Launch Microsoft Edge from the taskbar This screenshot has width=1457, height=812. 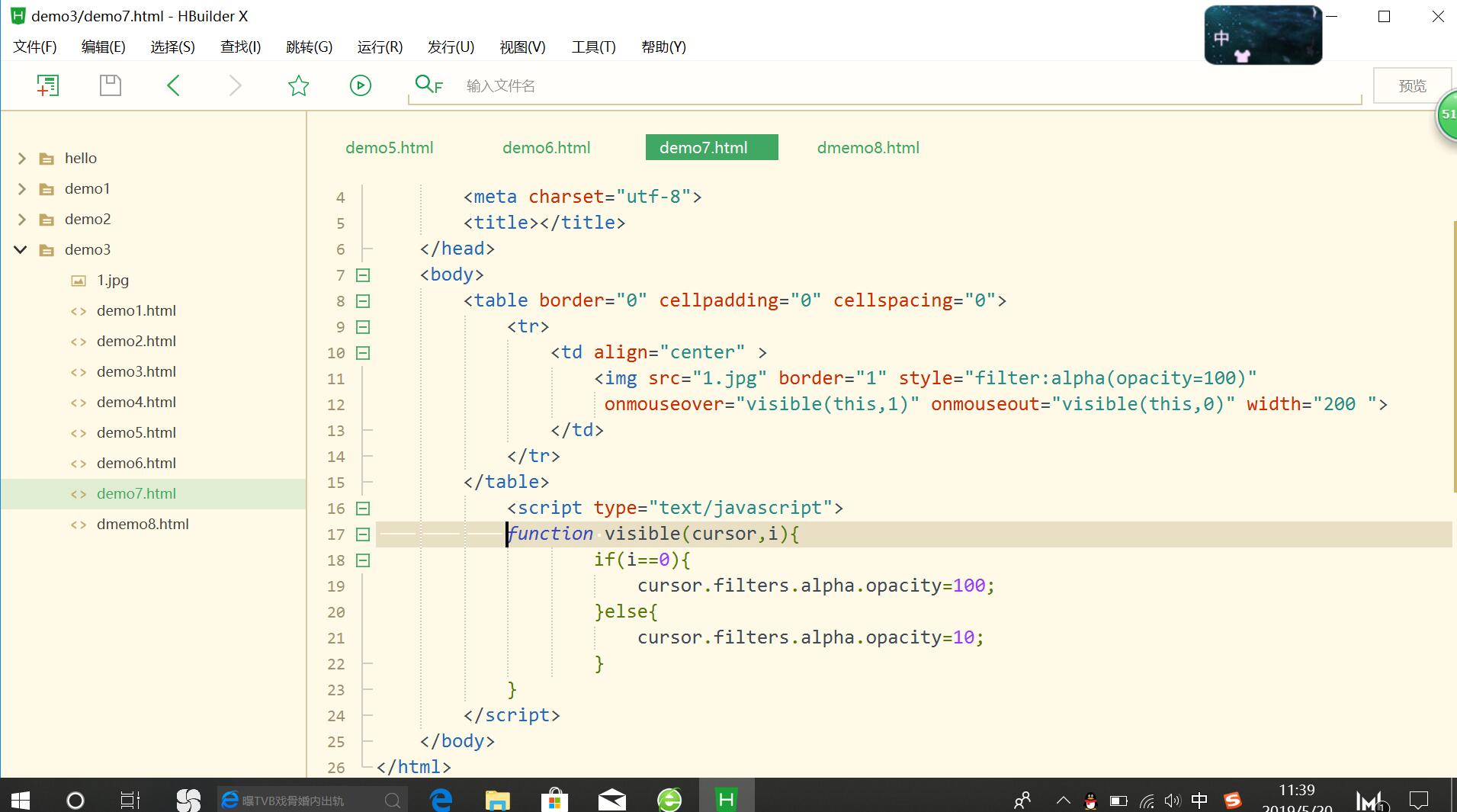441,800
